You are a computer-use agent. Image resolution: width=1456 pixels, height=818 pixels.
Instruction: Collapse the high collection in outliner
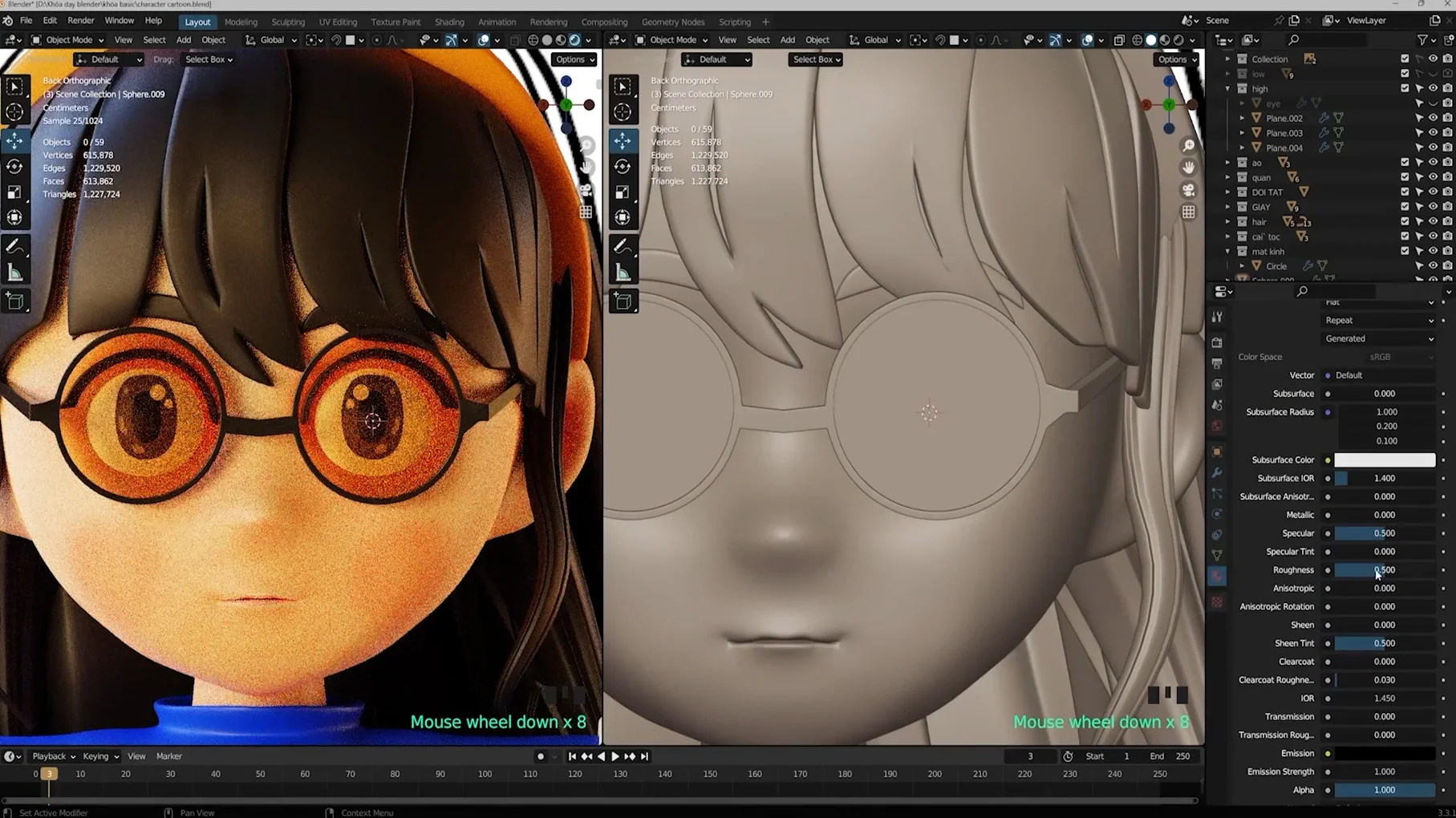point(1227,88)
